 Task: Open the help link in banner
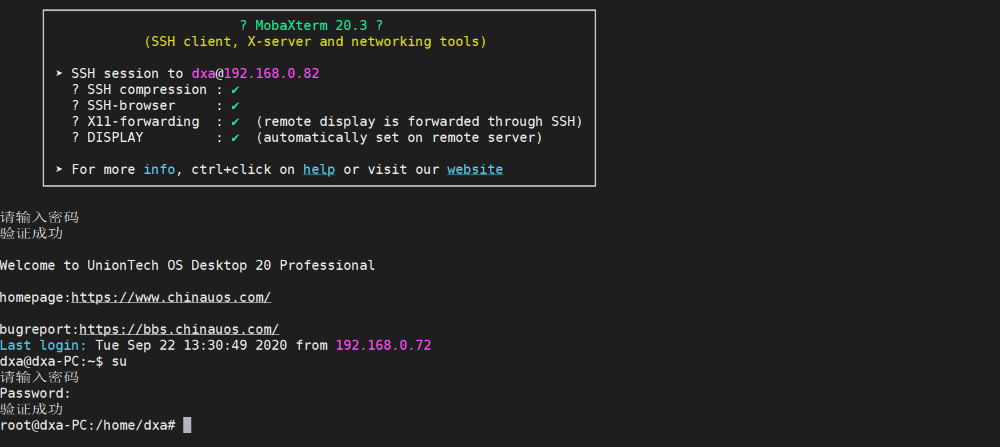tap(319, 170)
